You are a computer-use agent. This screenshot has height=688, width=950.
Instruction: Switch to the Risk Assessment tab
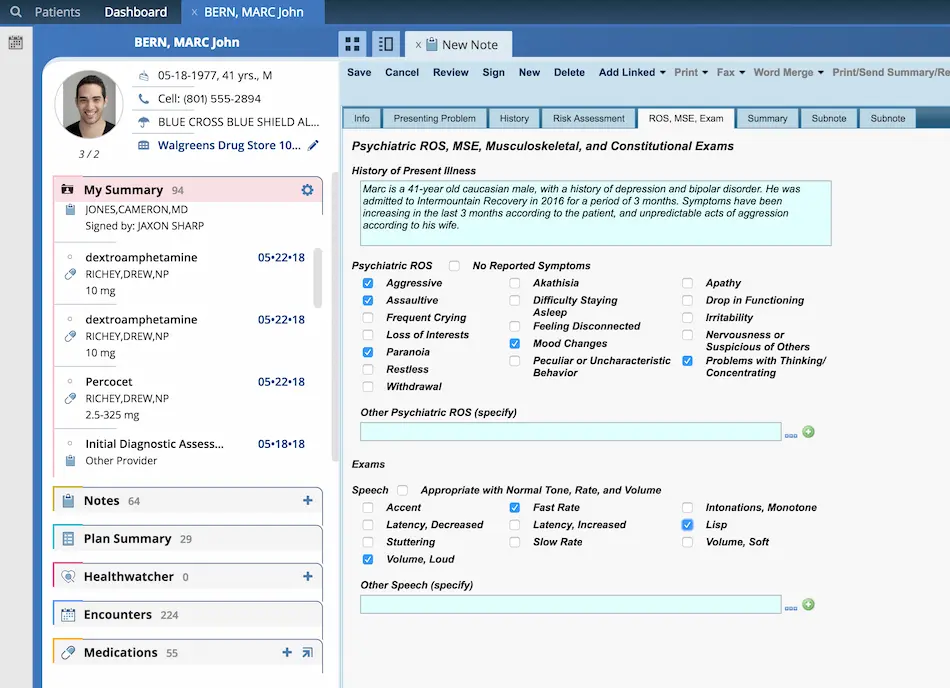click(588, 117)
